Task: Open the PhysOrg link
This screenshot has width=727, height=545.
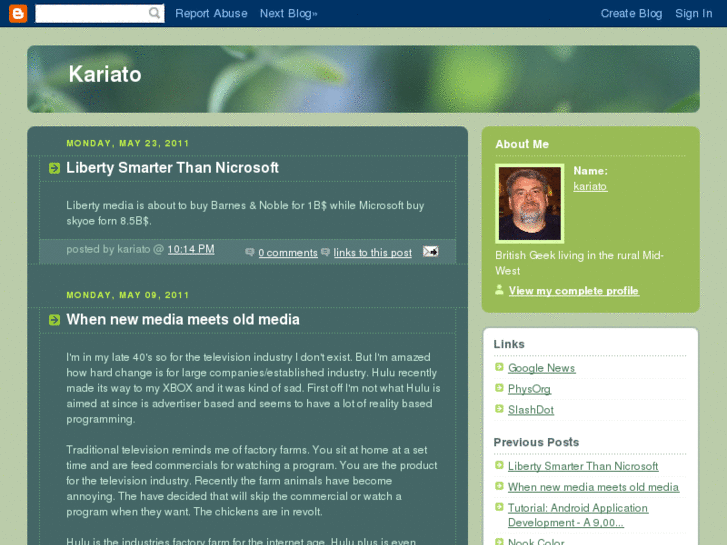Action: tap(529, 389)
